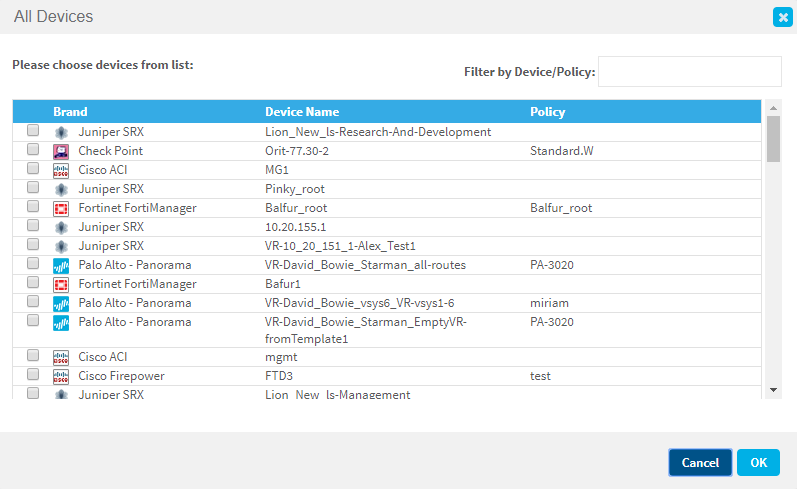Tick the checkbox for VR-David_Bowie_vsys6_VR-vsys1-6
Viewport: 797px width, 489px height.
pyautogui.click(x=33, y=302)
